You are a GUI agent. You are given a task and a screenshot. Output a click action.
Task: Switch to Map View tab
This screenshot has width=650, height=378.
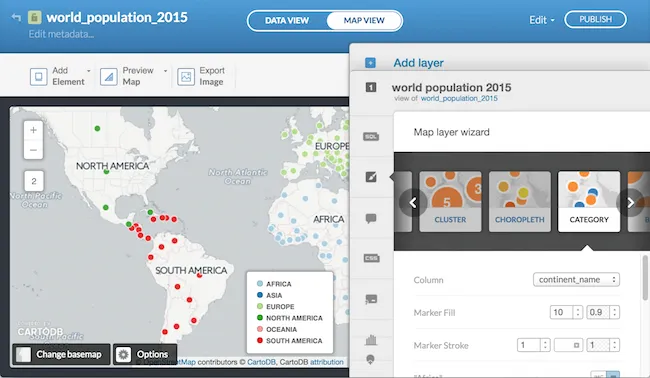364,20
